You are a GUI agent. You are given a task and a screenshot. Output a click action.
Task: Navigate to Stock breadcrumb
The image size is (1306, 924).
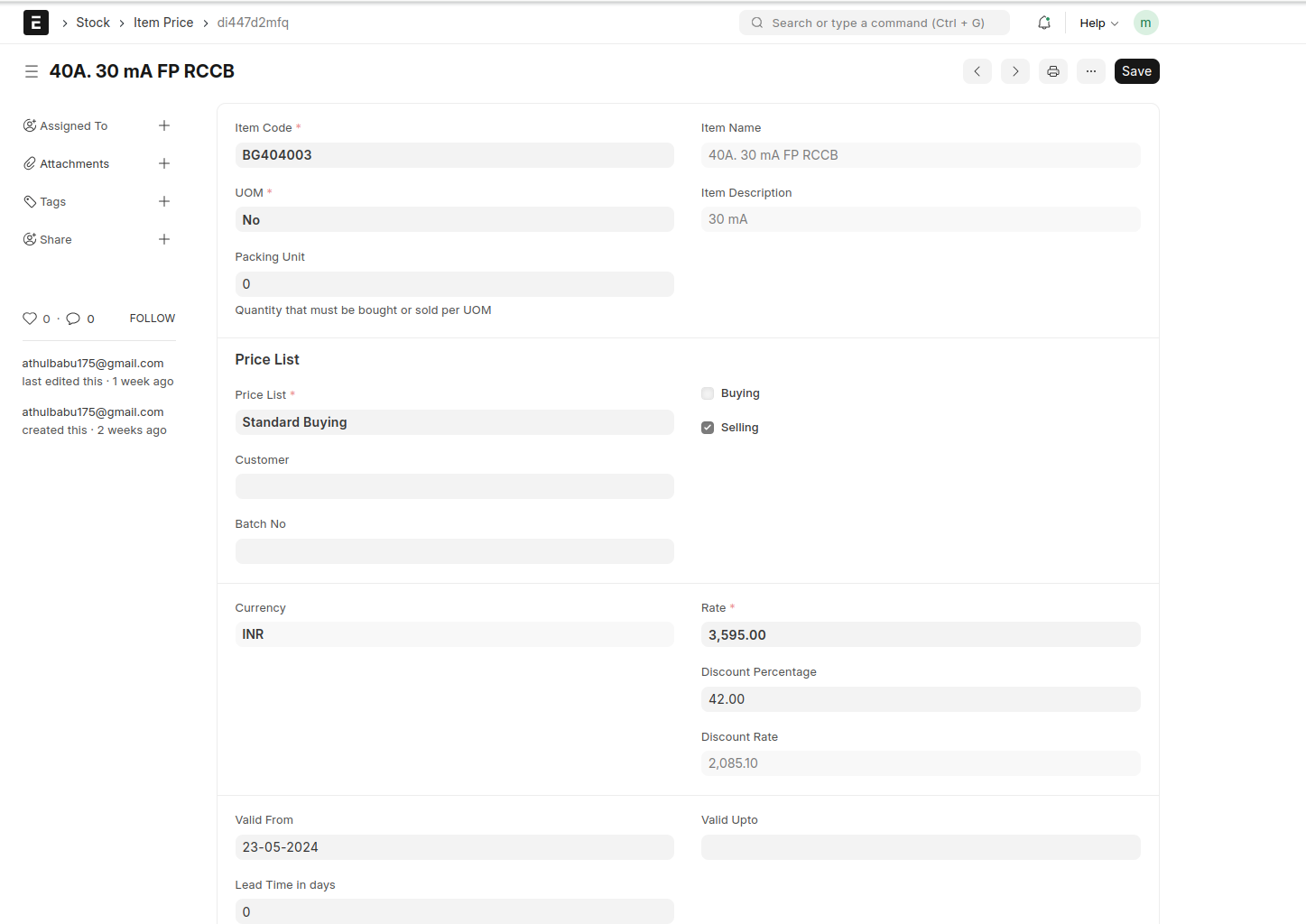click(93, 23)
